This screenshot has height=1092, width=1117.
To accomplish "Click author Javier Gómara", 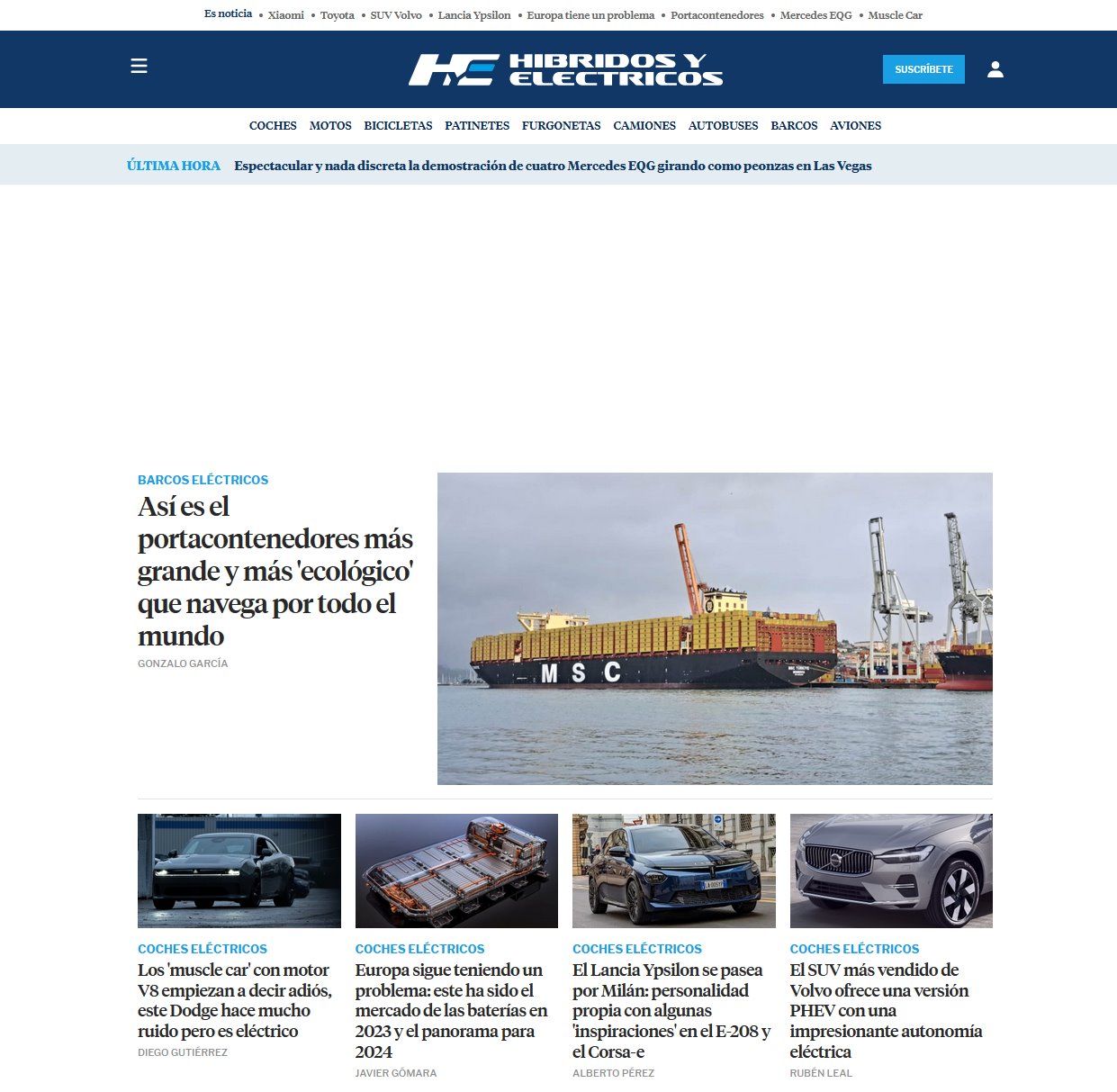I will [396, 1073].
